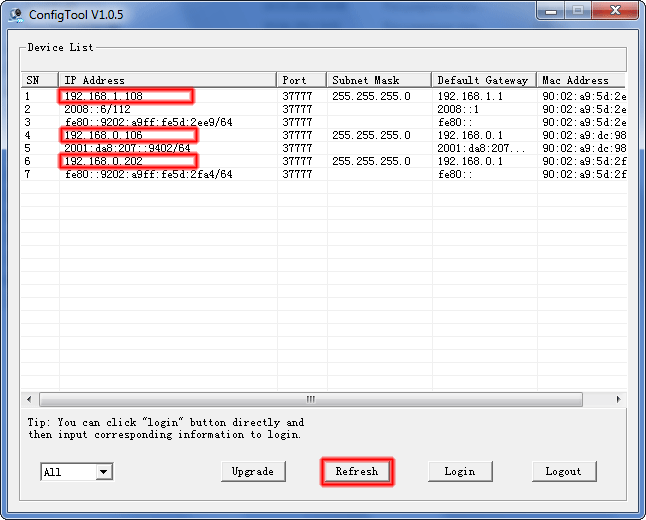The width and height of the screenshot is (646, 520).
Task: Click the Upgrade button
Action: (253, 471)
